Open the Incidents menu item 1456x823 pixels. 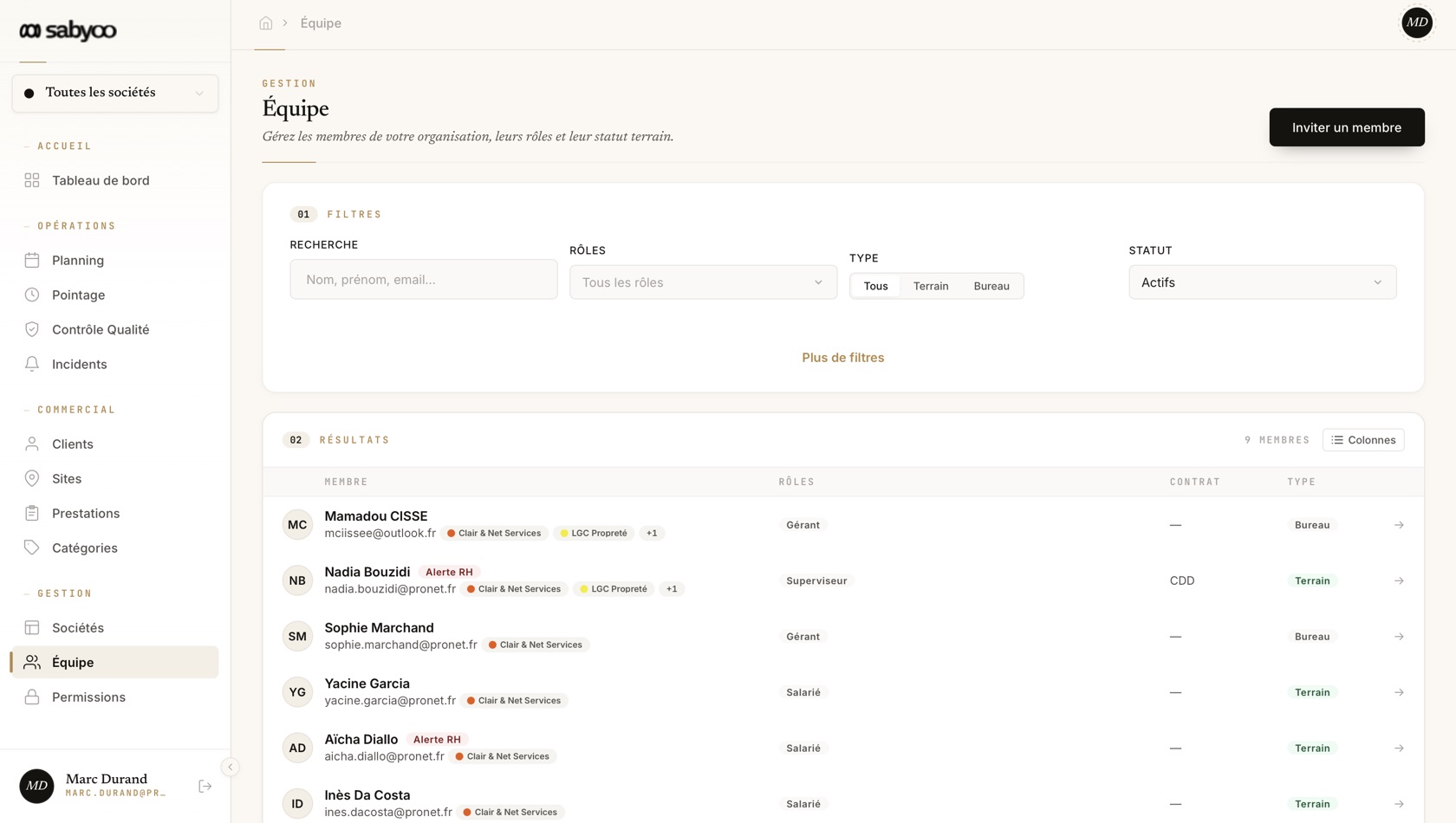tap(115, 364)
